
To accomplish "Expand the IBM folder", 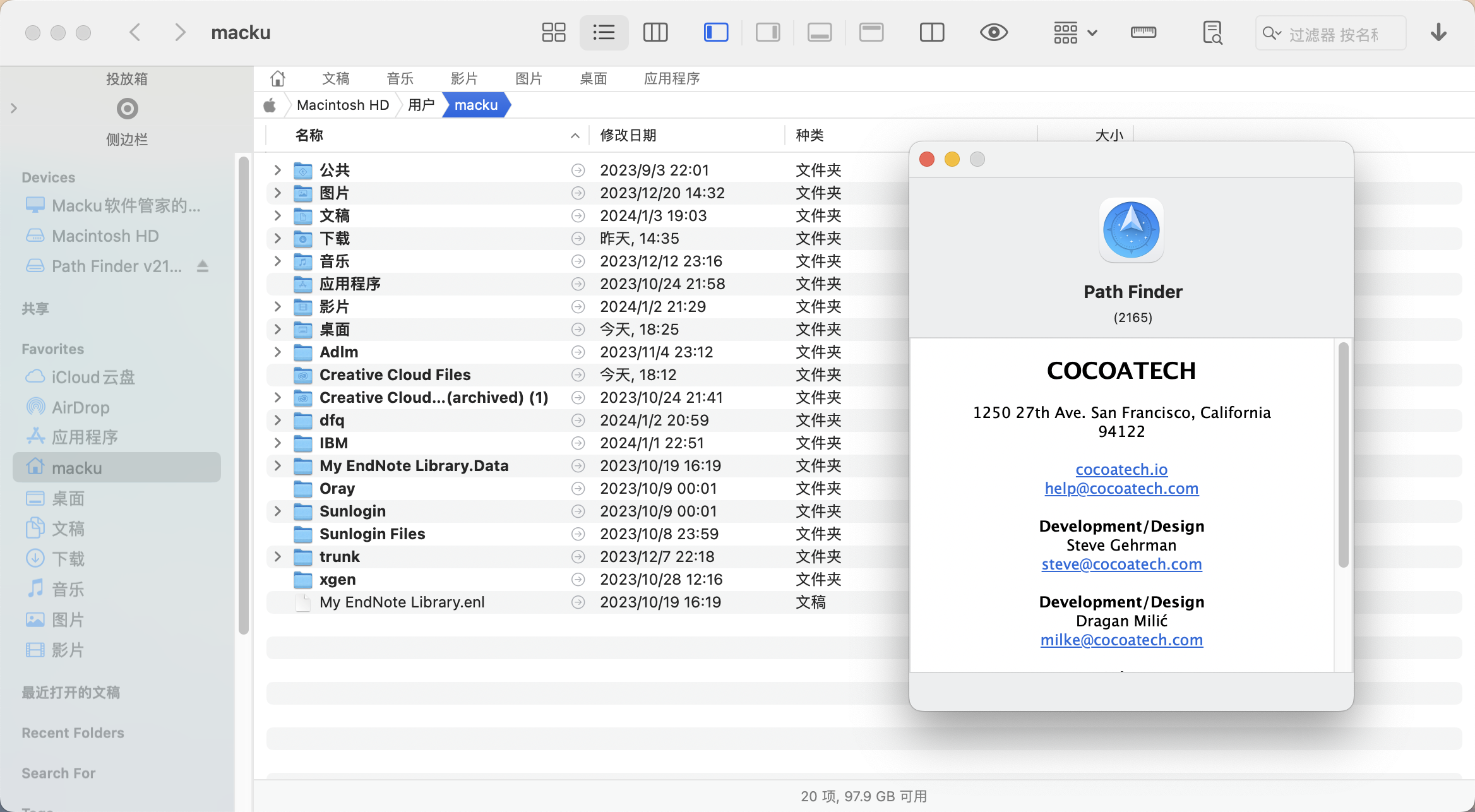I will pyautogui.click(x=277, y=443).
